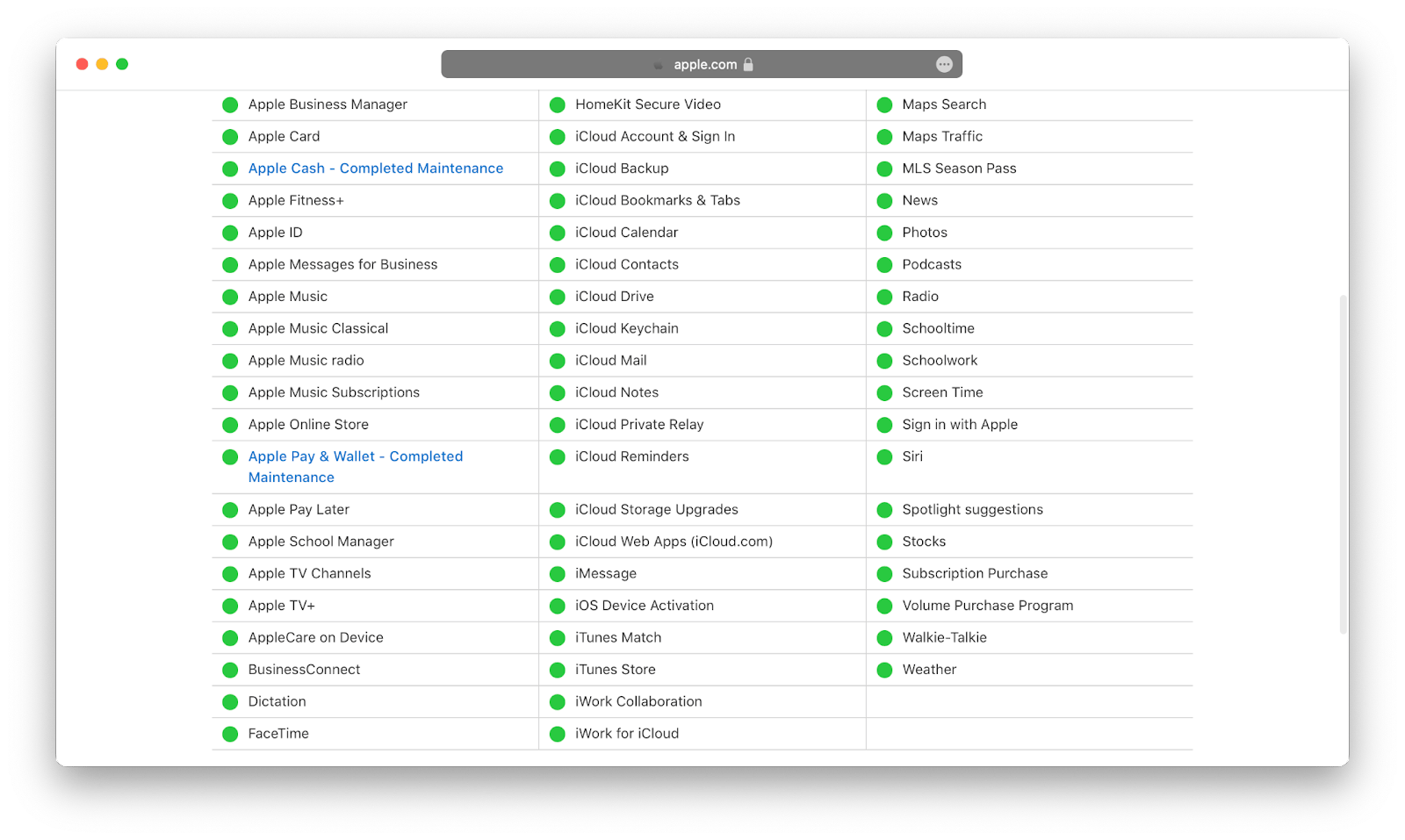Click the green dot beside Siri
The height and width of the screenshot is (840, 1405).
884,456
